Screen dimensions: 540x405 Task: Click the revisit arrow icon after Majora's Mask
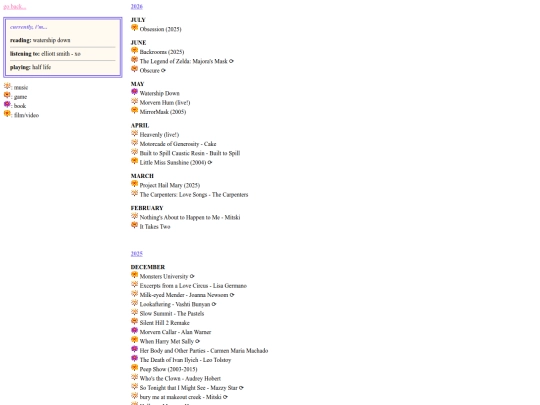tap(231, 61)
